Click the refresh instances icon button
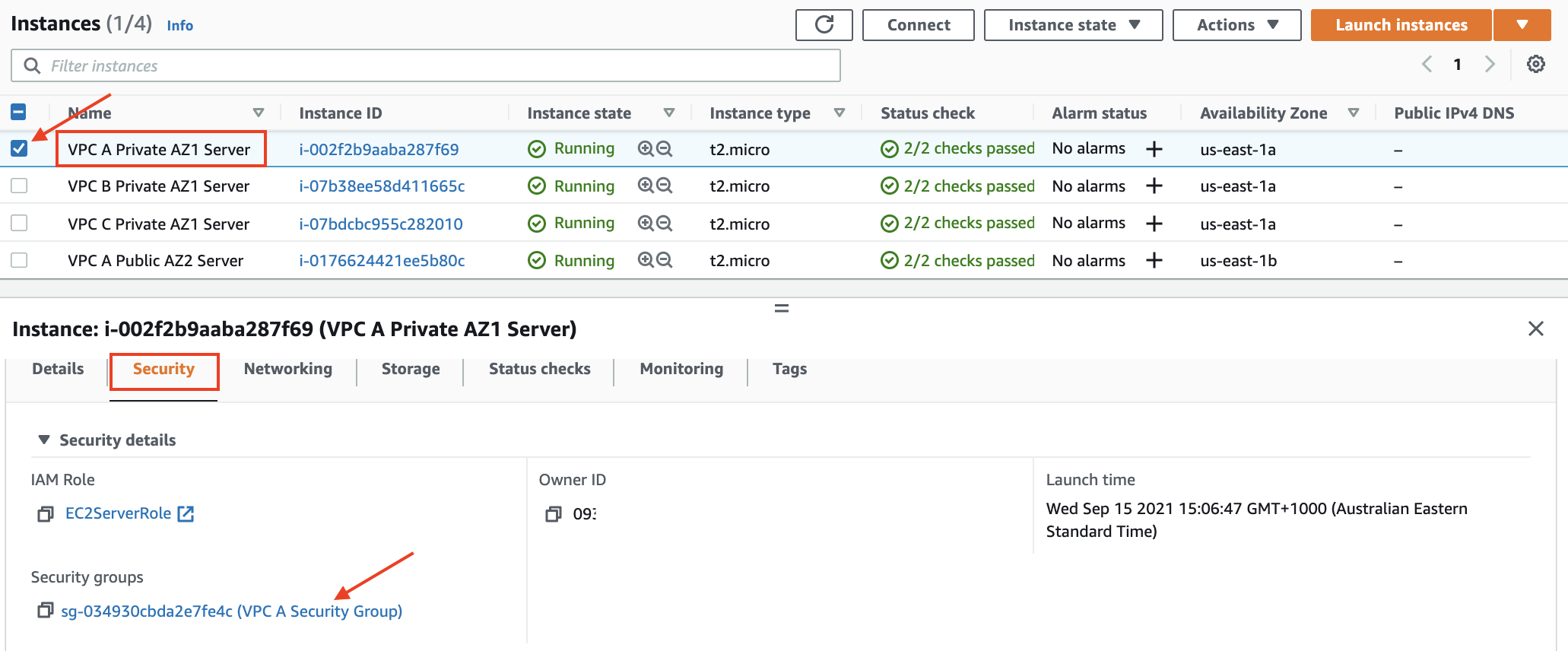 [x=824, y=25]
